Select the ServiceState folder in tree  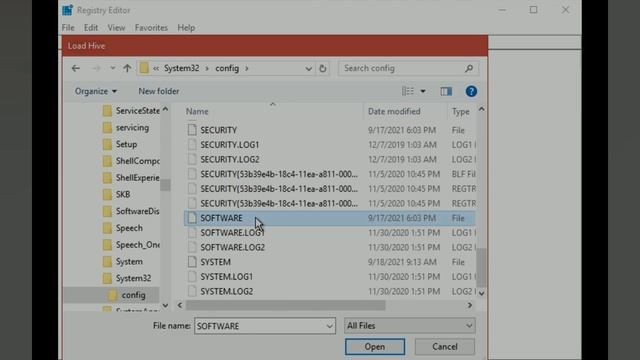tap(138, 111)
